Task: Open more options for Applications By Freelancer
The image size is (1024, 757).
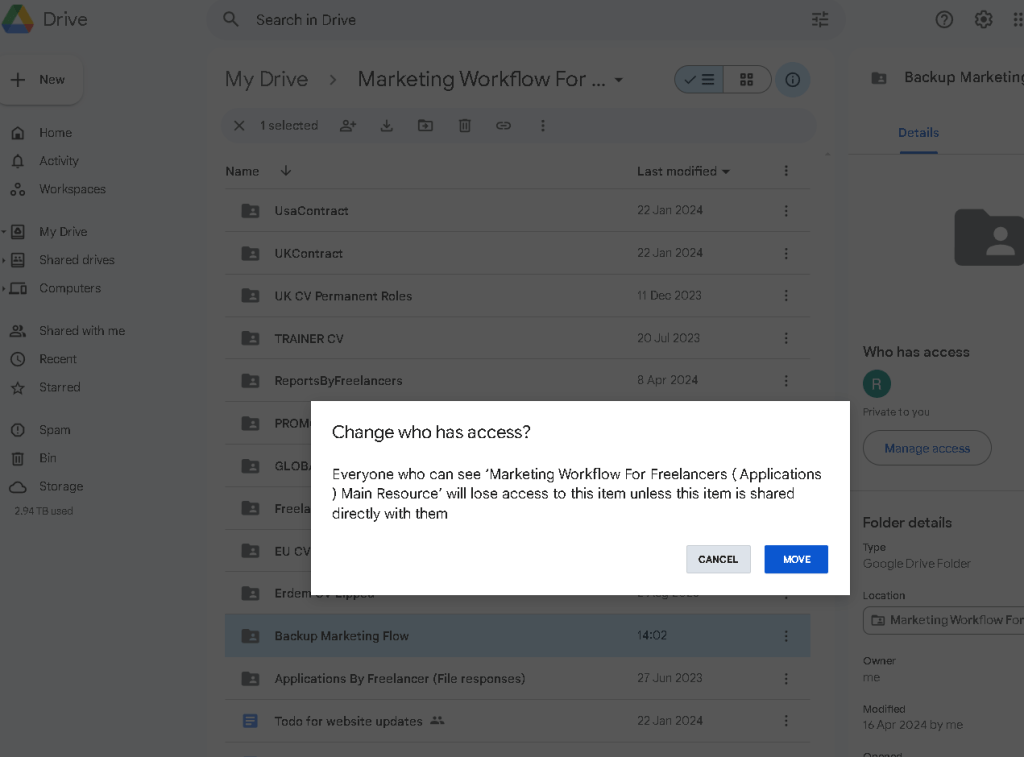Action: coord(786,678)
